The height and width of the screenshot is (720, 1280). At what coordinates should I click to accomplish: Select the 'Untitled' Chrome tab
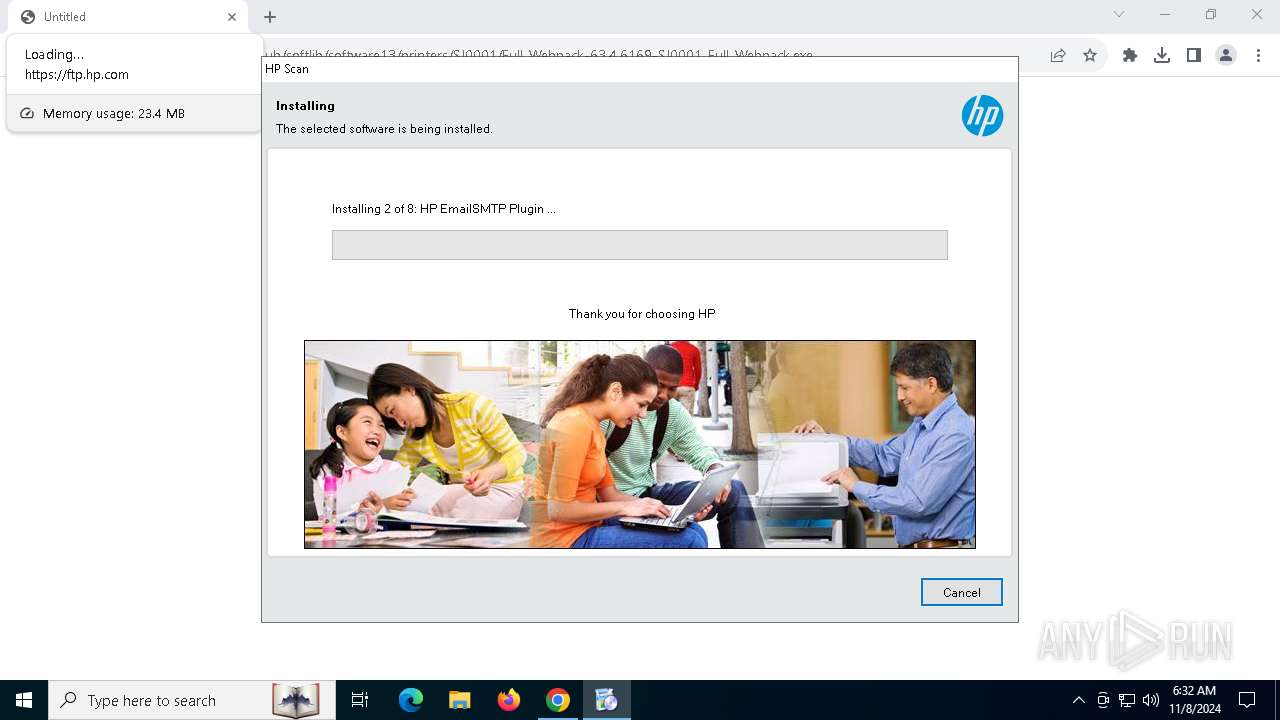pyautogui.click(x=128, y=17)
